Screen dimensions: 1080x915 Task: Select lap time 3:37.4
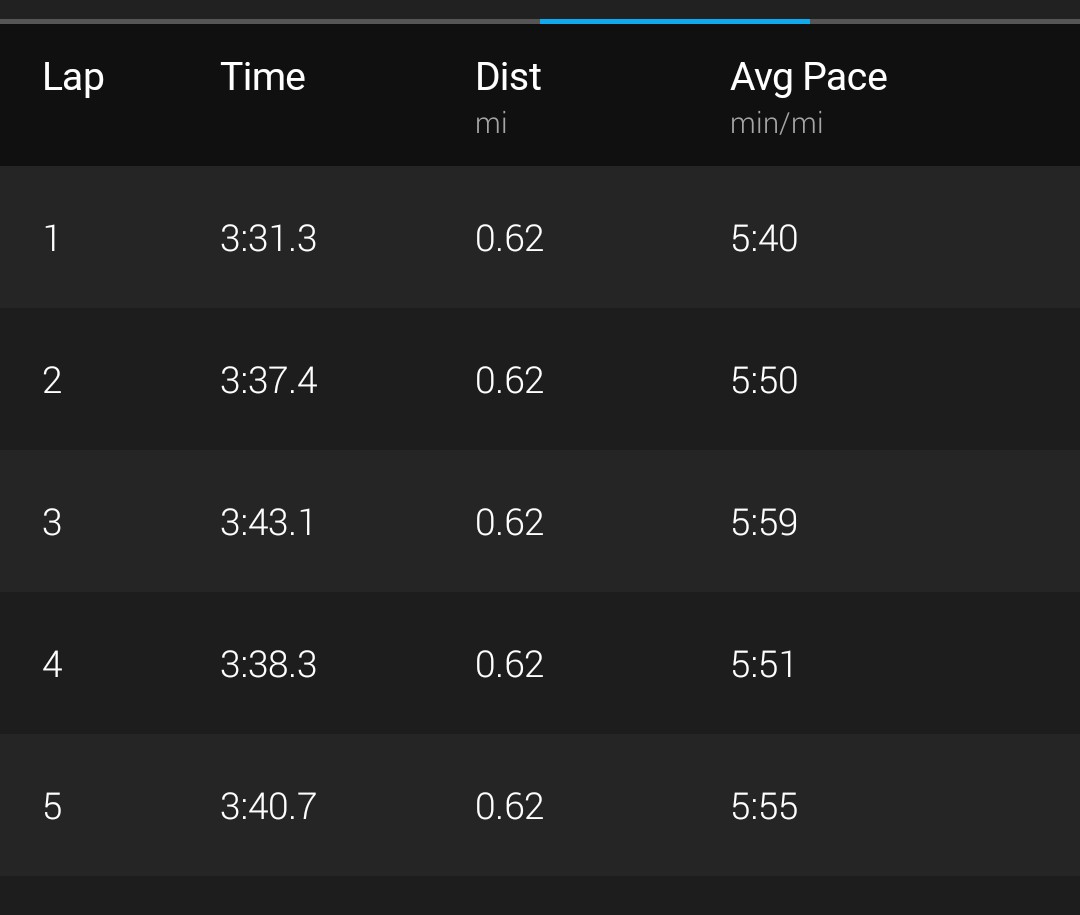pos(269,380)
